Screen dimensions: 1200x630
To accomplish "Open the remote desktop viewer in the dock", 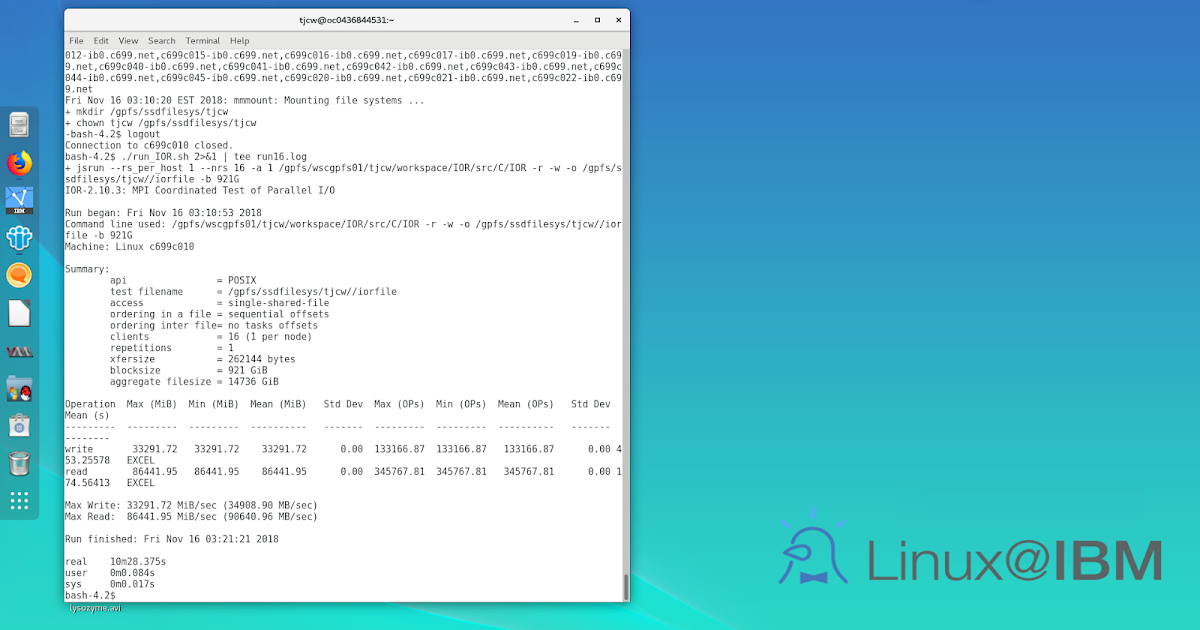I will point(19,387).
